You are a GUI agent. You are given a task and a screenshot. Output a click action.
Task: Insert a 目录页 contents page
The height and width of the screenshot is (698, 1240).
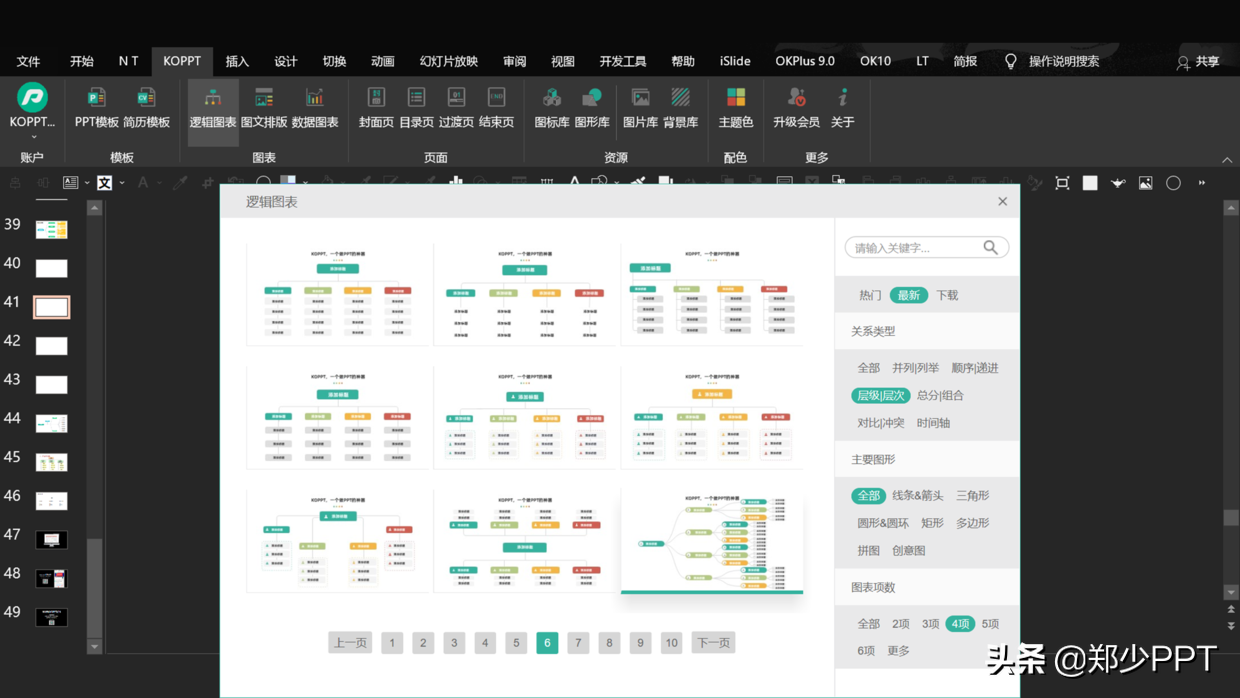[416, 97]
